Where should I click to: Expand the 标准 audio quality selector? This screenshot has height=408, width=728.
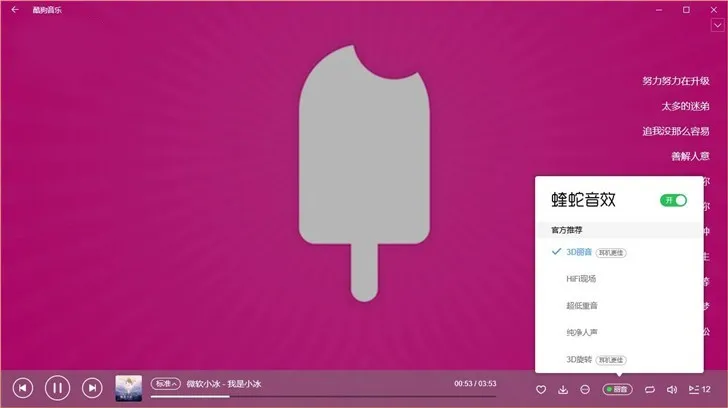pos(165,384)
